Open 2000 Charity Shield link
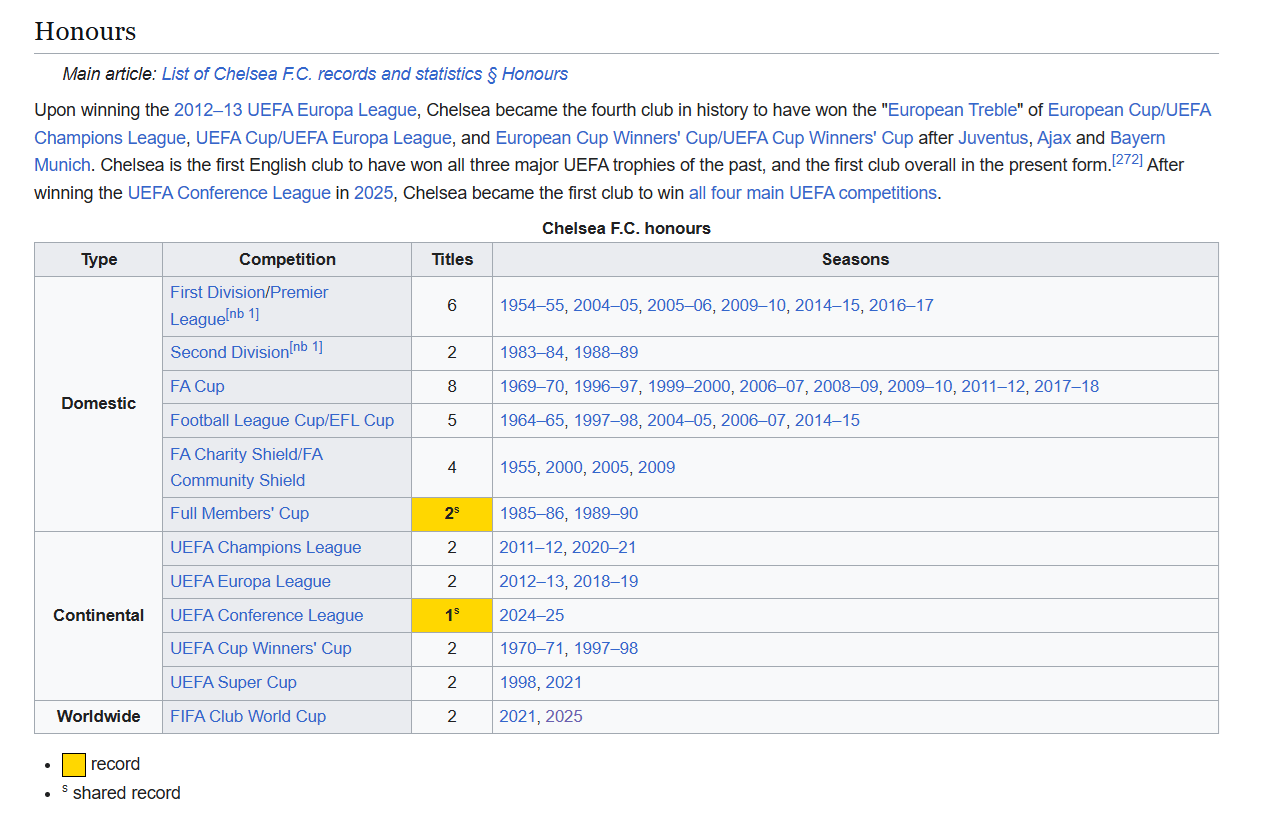Screen dimensions: 1268x816 [565, 467]
